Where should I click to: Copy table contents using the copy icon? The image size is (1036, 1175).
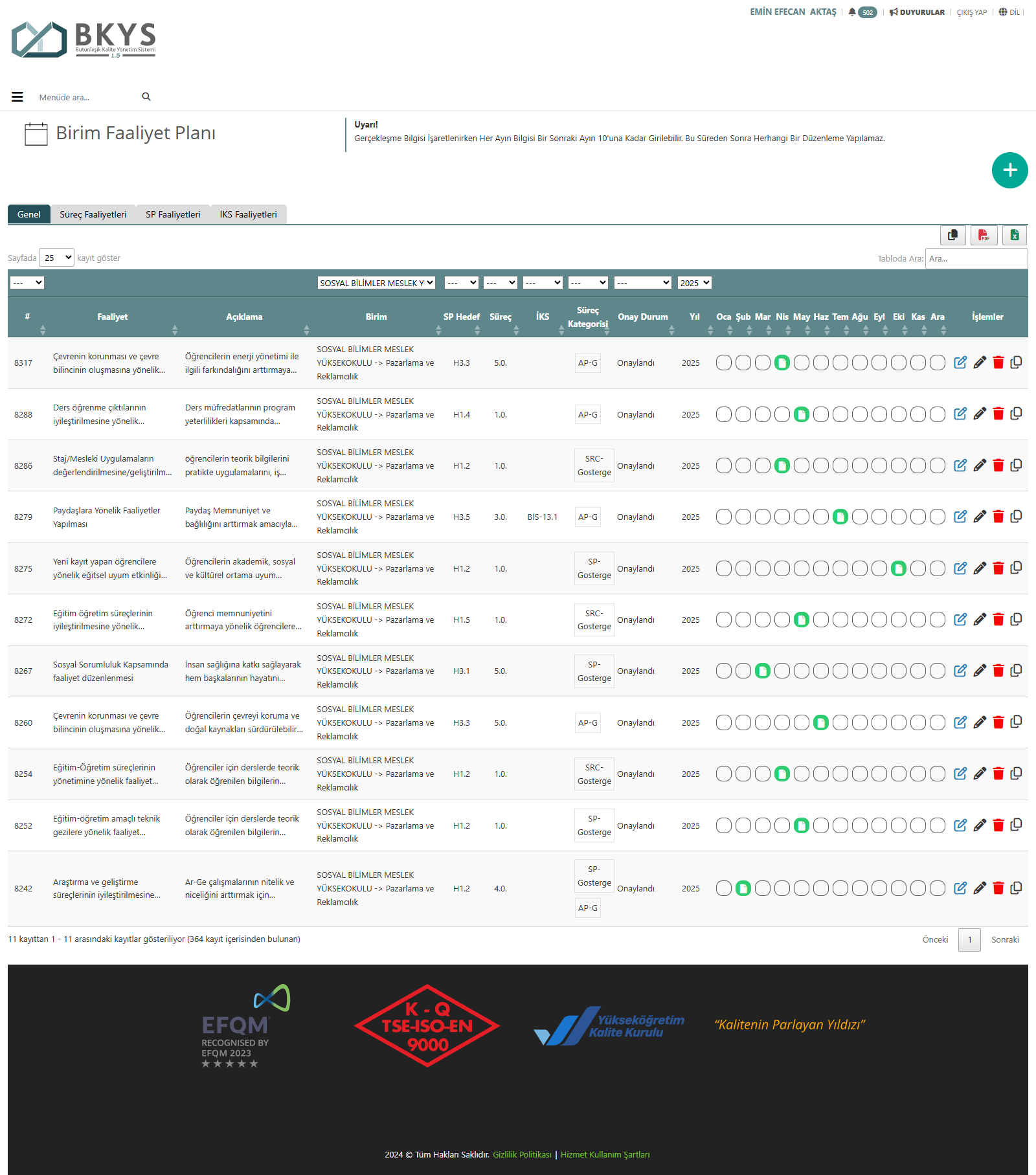point(952,235)
